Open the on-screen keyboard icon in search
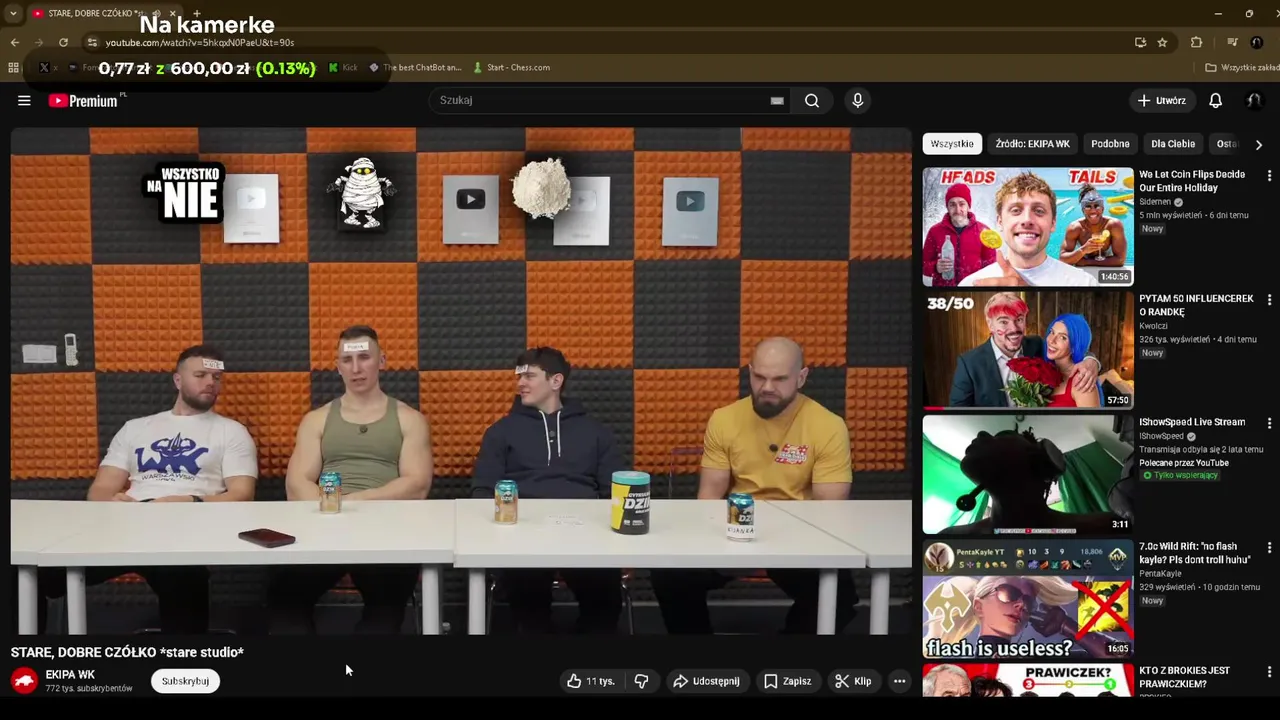Viewport: 1280px width, 720px height. coord(777,100)
